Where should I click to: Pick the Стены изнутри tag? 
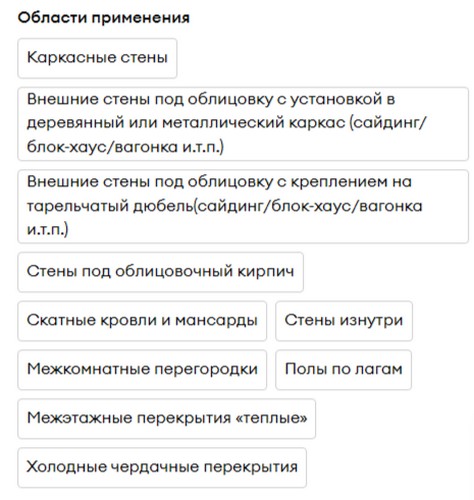click(344, 321)
